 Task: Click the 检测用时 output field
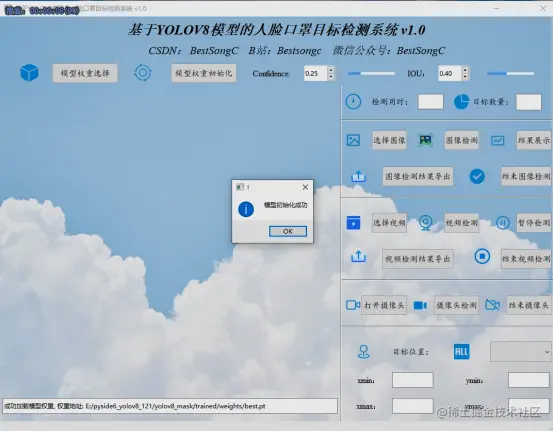pyautogui.click(x=430, y=102)
